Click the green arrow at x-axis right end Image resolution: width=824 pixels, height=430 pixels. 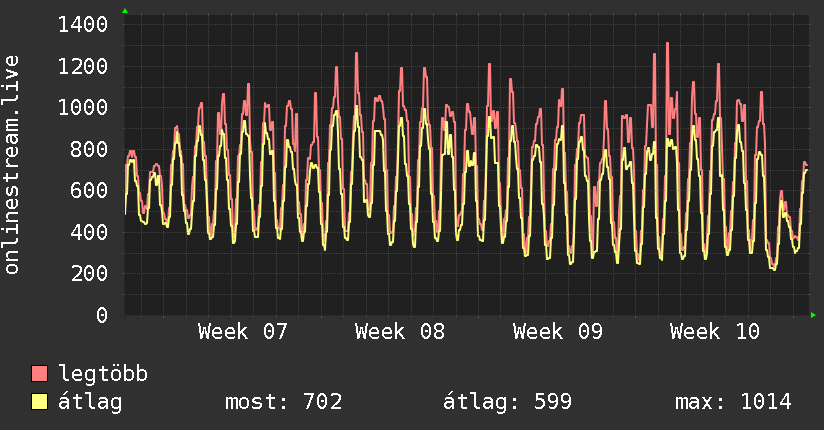tap(814, 316)
